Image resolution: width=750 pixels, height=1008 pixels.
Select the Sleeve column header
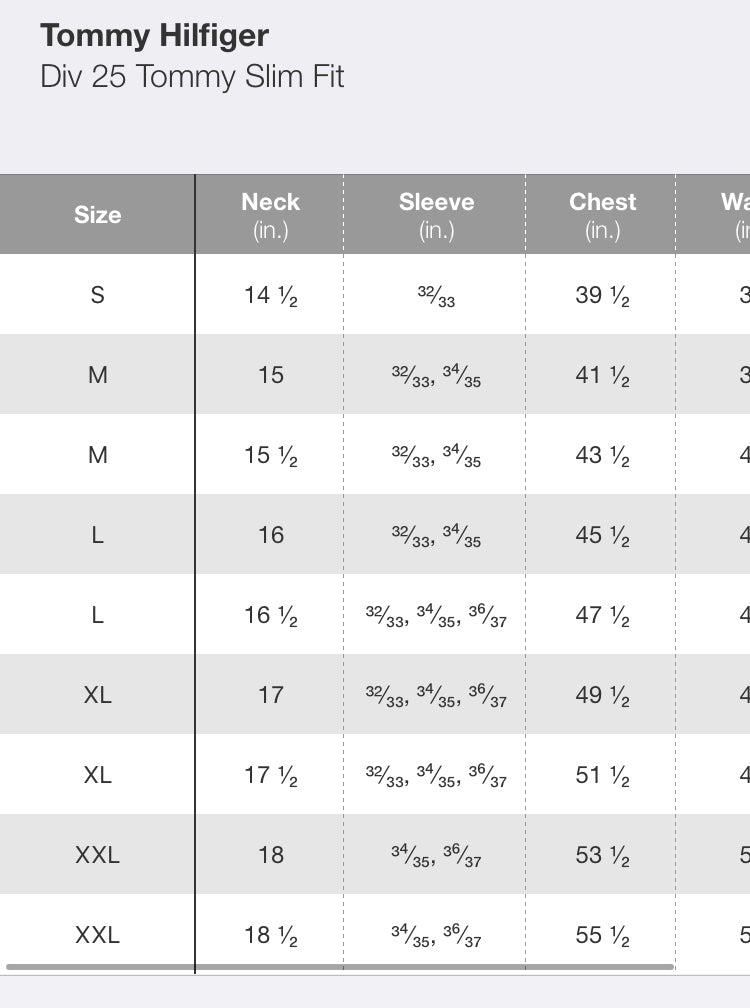(x=436, y=215)
